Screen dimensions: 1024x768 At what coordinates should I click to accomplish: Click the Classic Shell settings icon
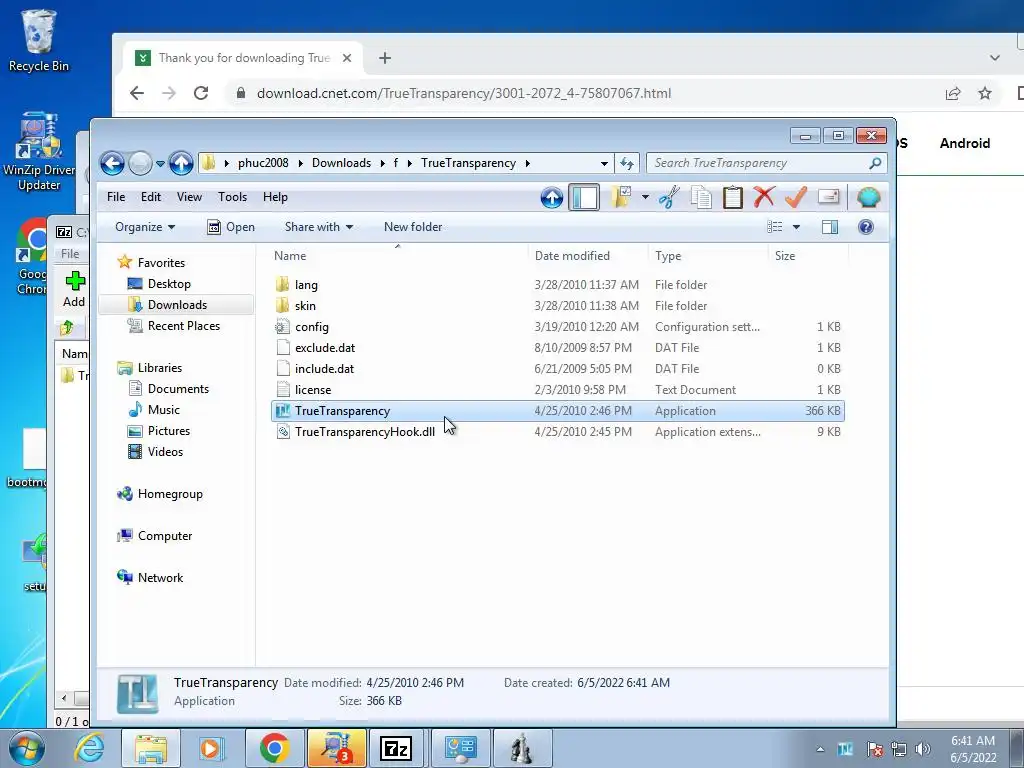tap(869, 197)
